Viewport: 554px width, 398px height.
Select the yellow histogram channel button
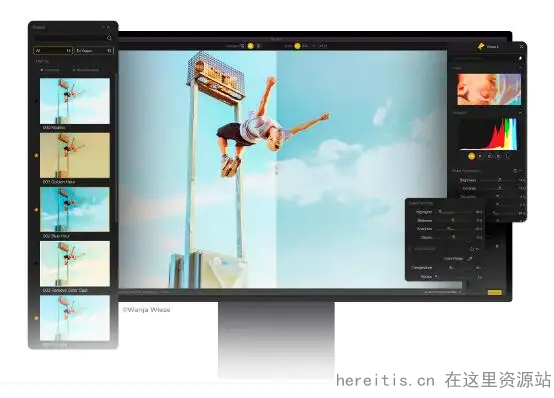pyautogui.click(x=471, y=156)
